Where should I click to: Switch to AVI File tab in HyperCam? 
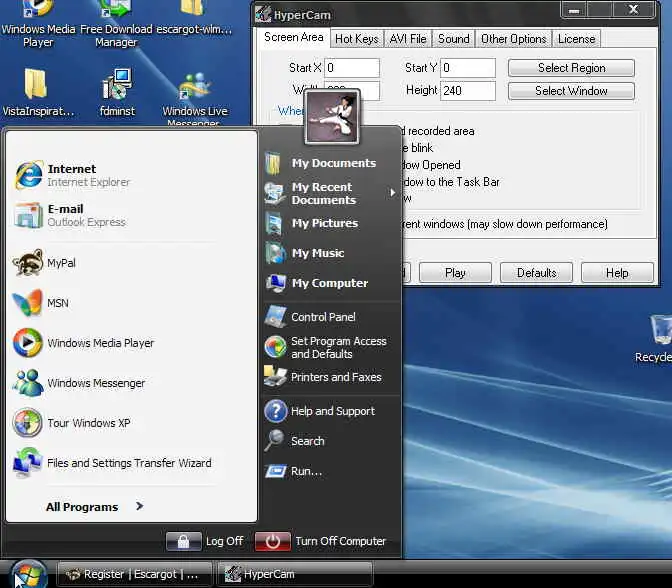[x=408, y=39]
